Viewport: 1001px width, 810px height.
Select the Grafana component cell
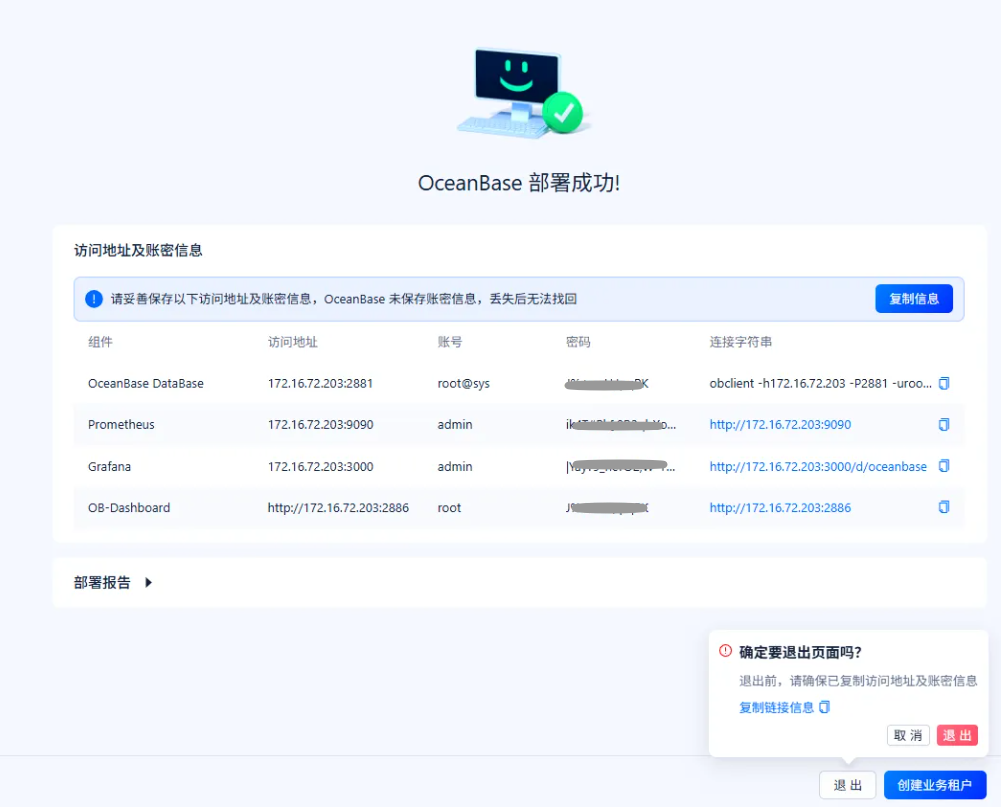109,467
